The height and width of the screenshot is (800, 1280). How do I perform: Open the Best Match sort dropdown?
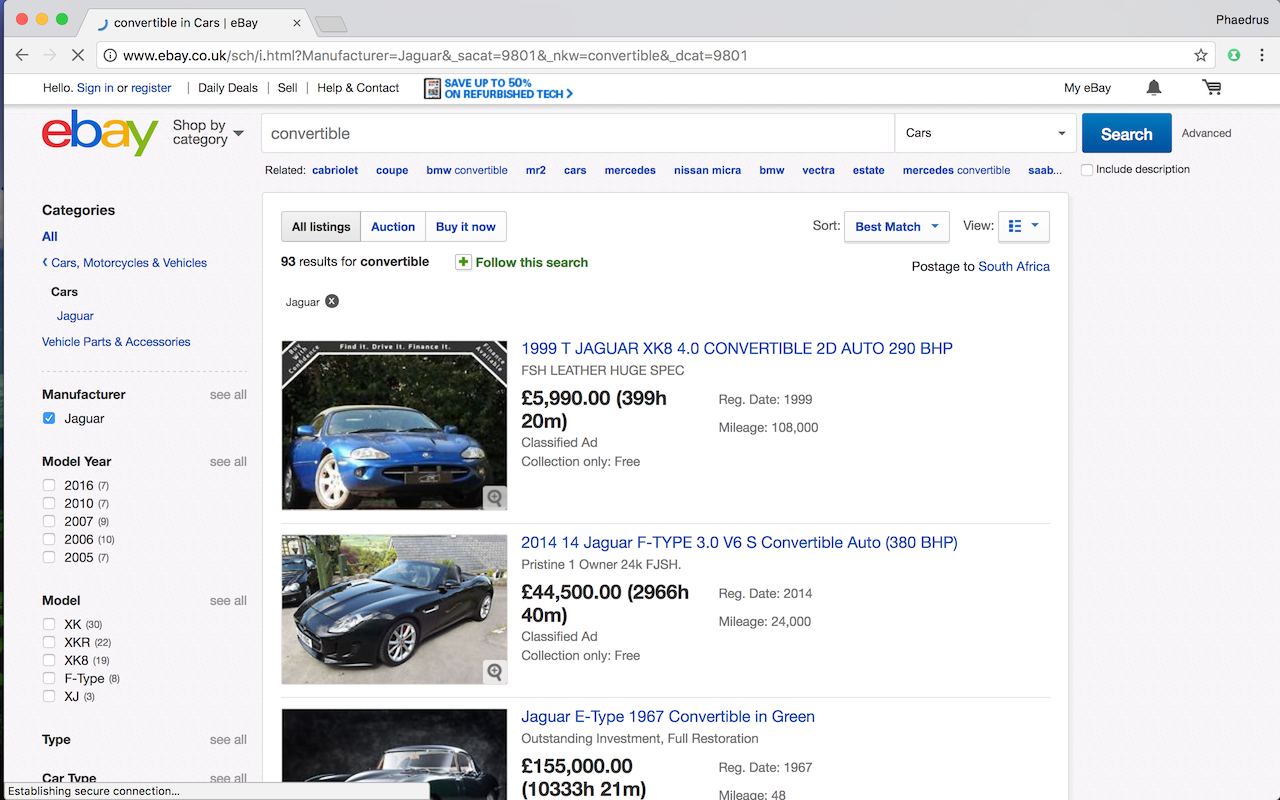click(896, 227)
